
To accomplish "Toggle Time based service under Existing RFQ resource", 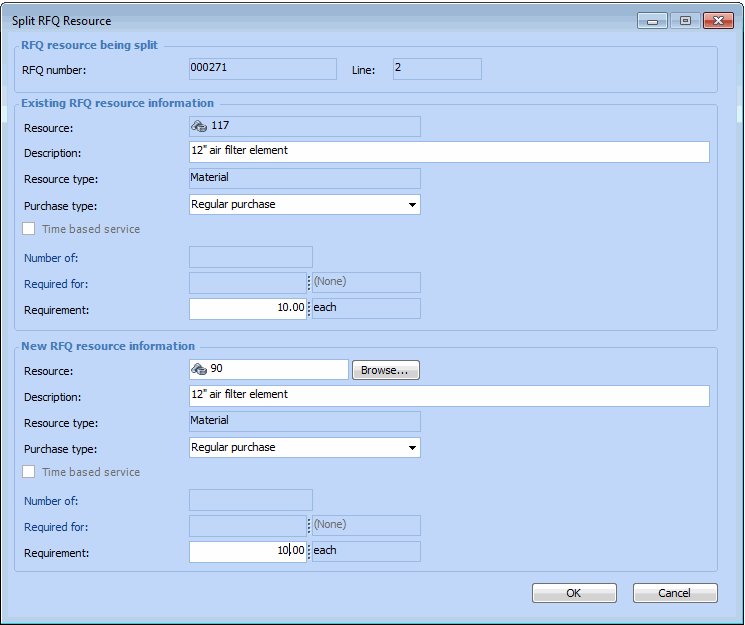I will (x=29, y=229).
